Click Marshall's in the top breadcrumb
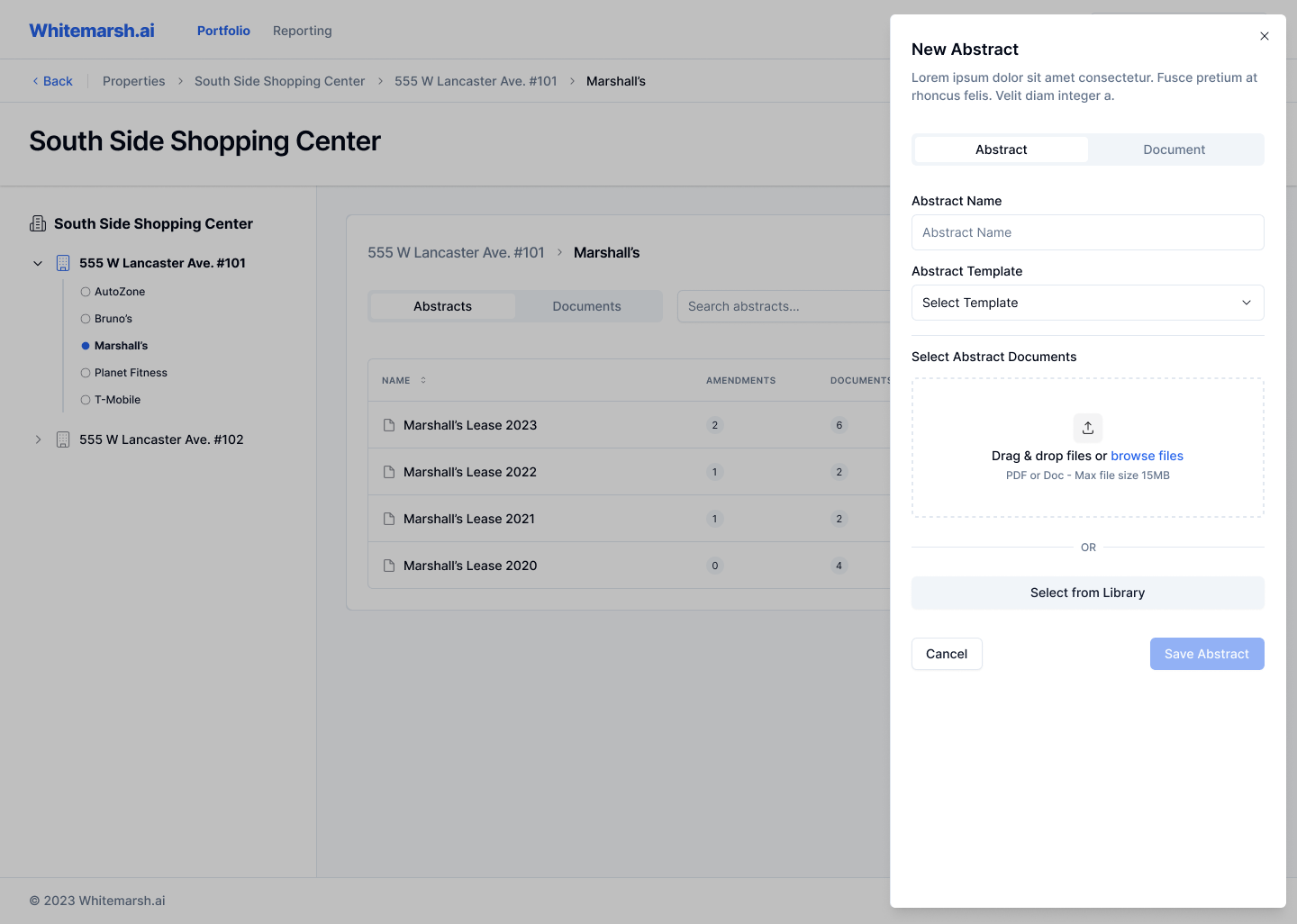The width and height of the screenshot is (1297, 924). coord(616,81)
